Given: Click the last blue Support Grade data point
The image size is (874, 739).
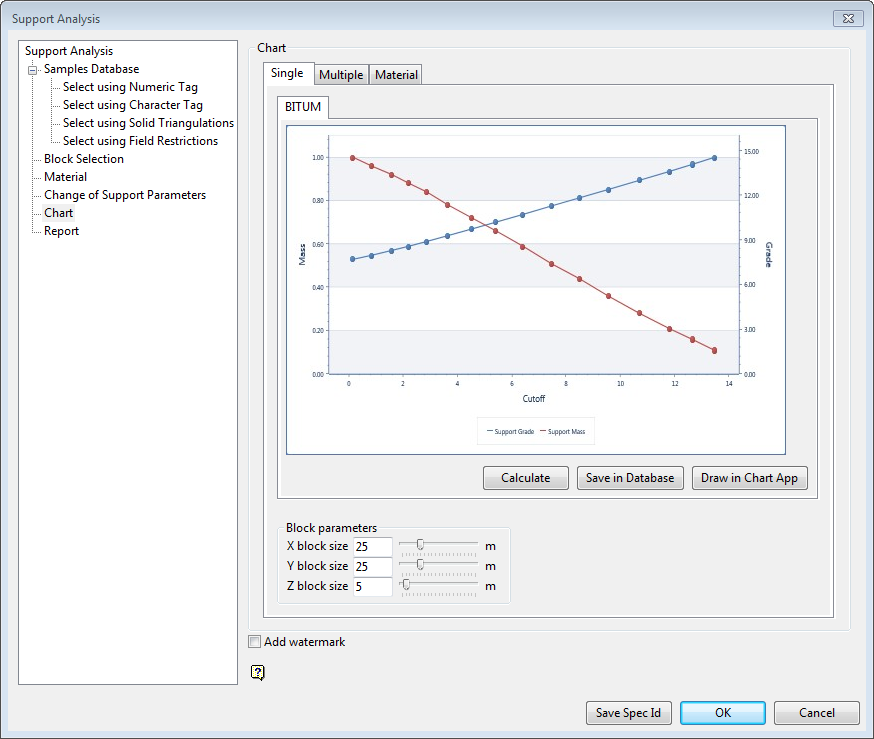Looking at the screenshot, I should coord(715,158).
